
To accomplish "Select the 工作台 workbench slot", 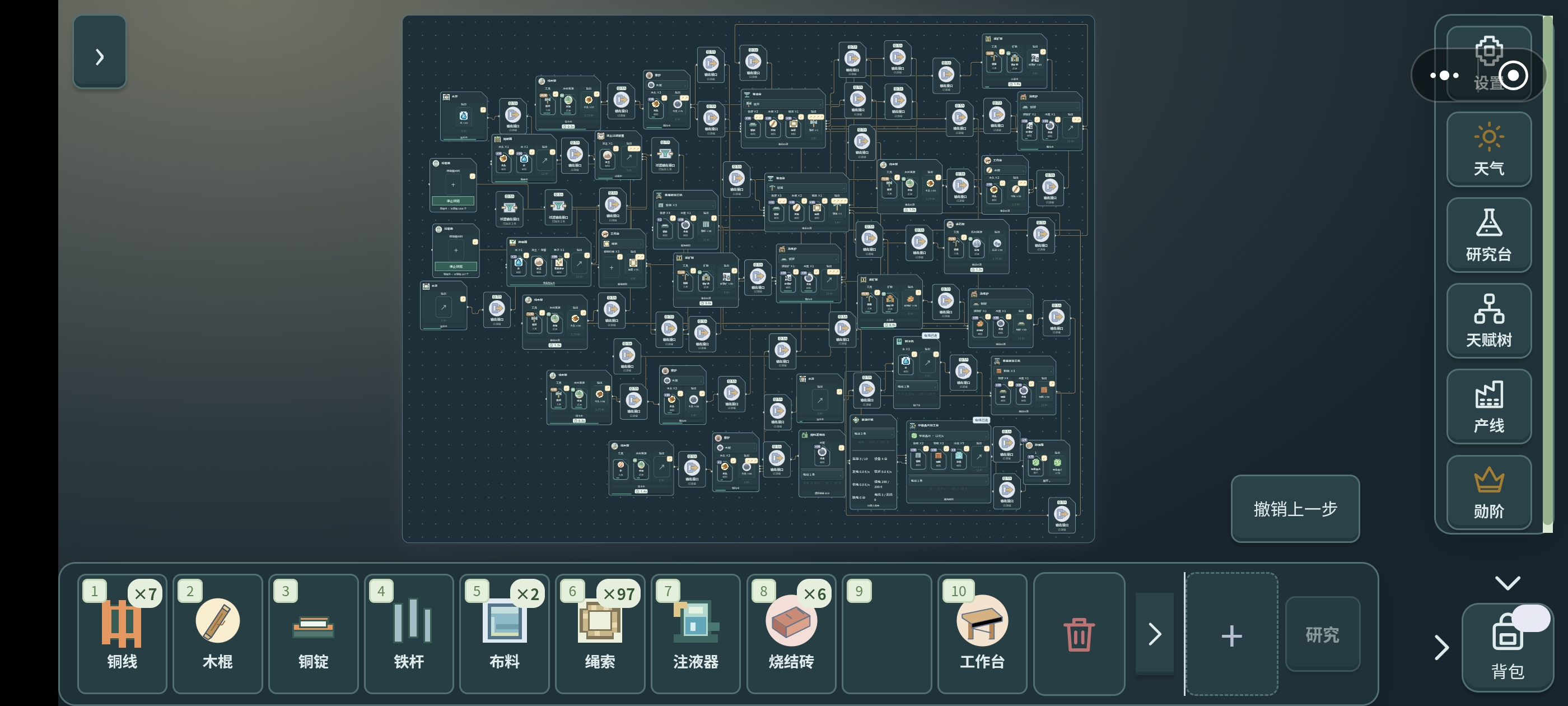I will click(x=982, y=633).
